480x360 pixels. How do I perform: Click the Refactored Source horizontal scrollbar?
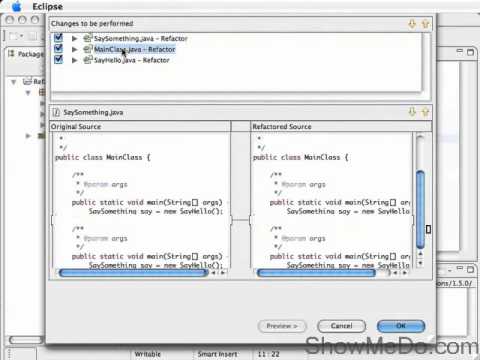(317, 273)
